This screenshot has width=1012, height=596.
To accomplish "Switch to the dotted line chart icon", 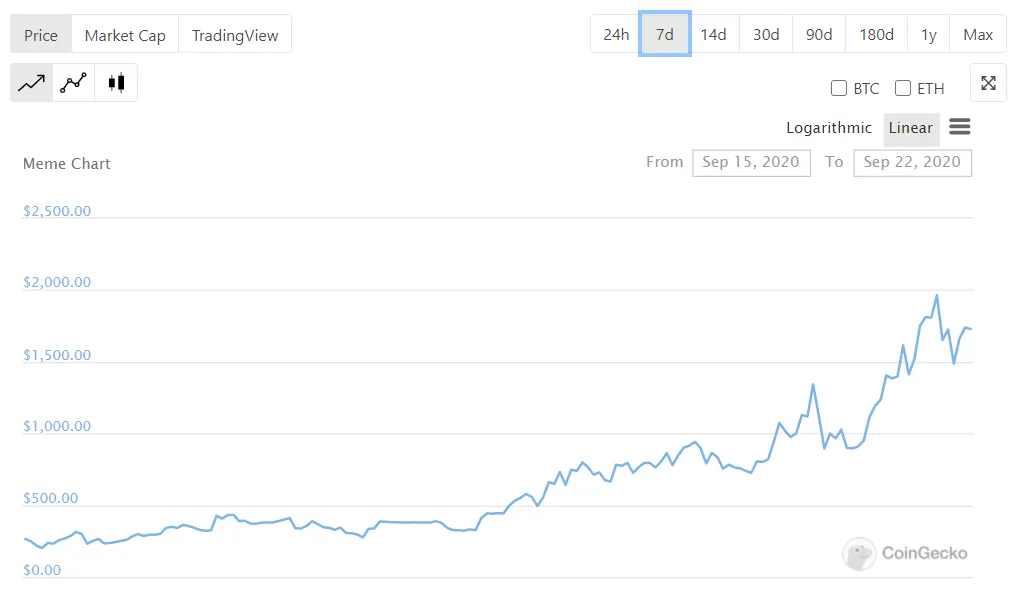I will pos(74,83).
